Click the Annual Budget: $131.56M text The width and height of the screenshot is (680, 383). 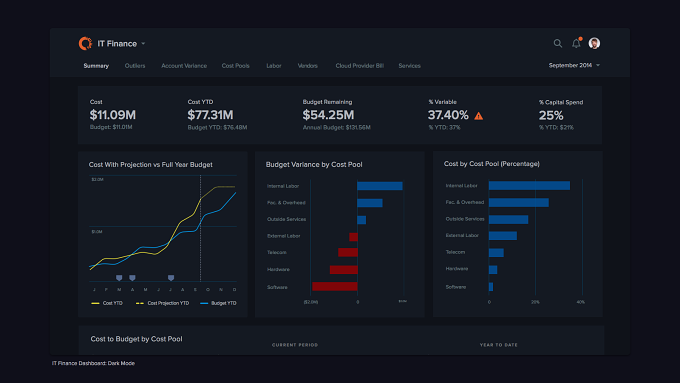(x=337, y=128)
